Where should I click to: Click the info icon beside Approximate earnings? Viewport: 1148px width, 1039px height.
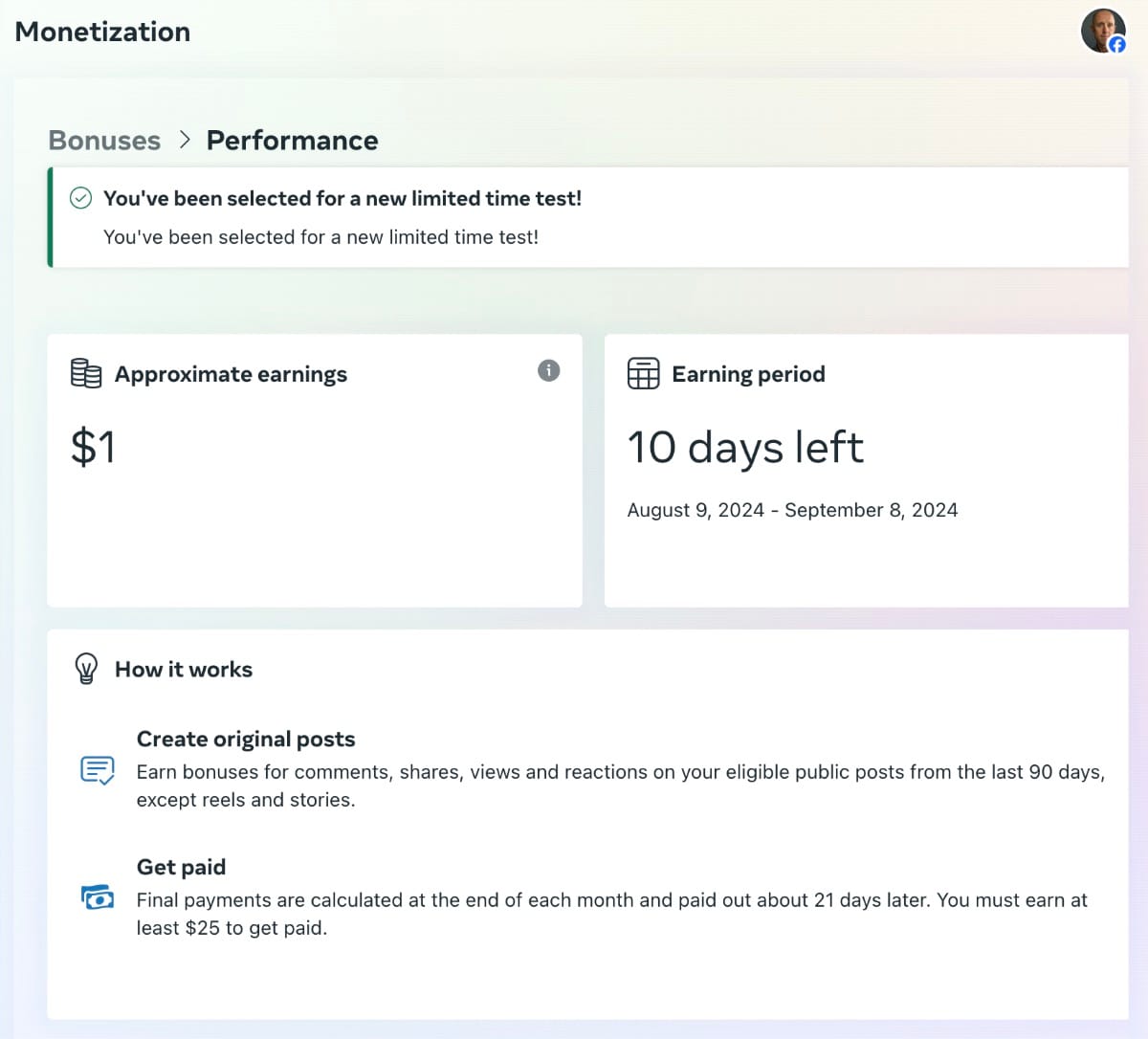(548, 370)
